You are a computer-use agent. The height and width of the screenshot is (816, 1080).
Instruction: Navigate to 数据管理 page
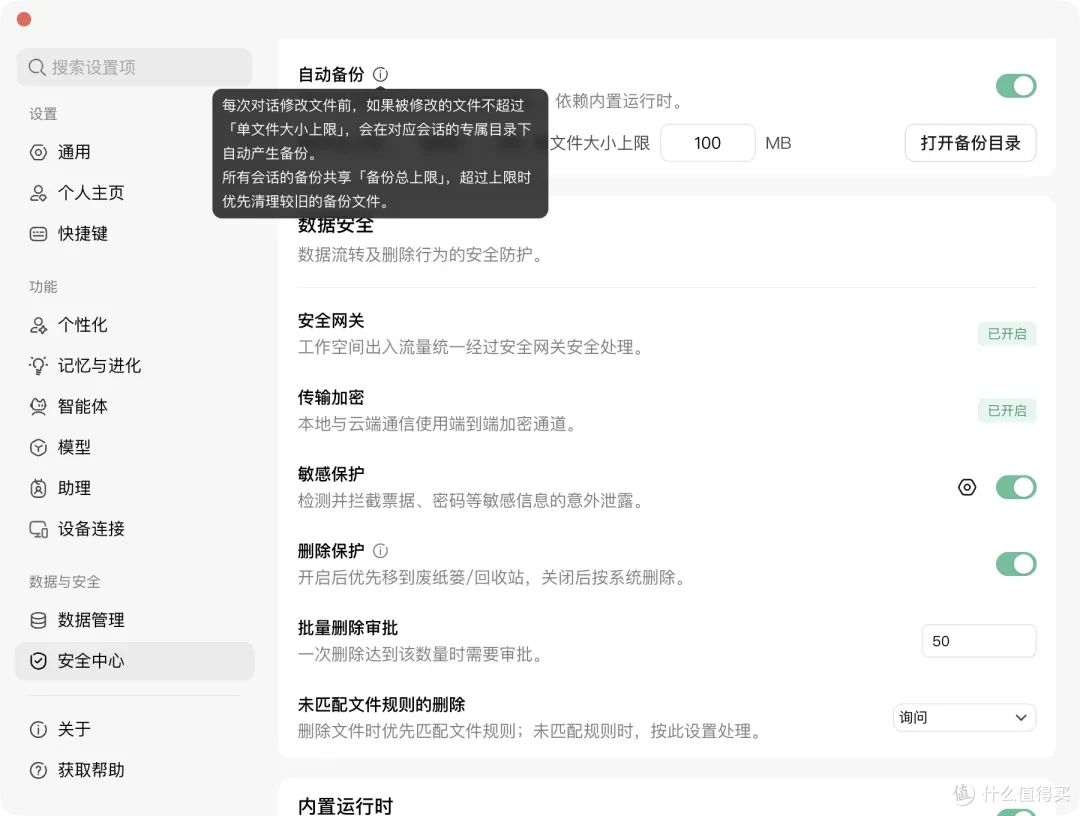coord(135,620)
